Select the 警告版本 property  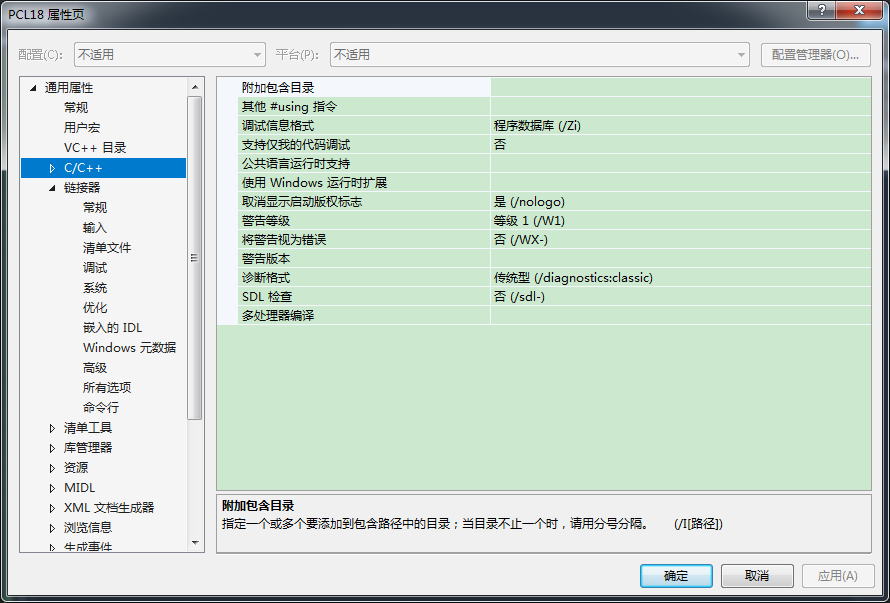point(364,259)
